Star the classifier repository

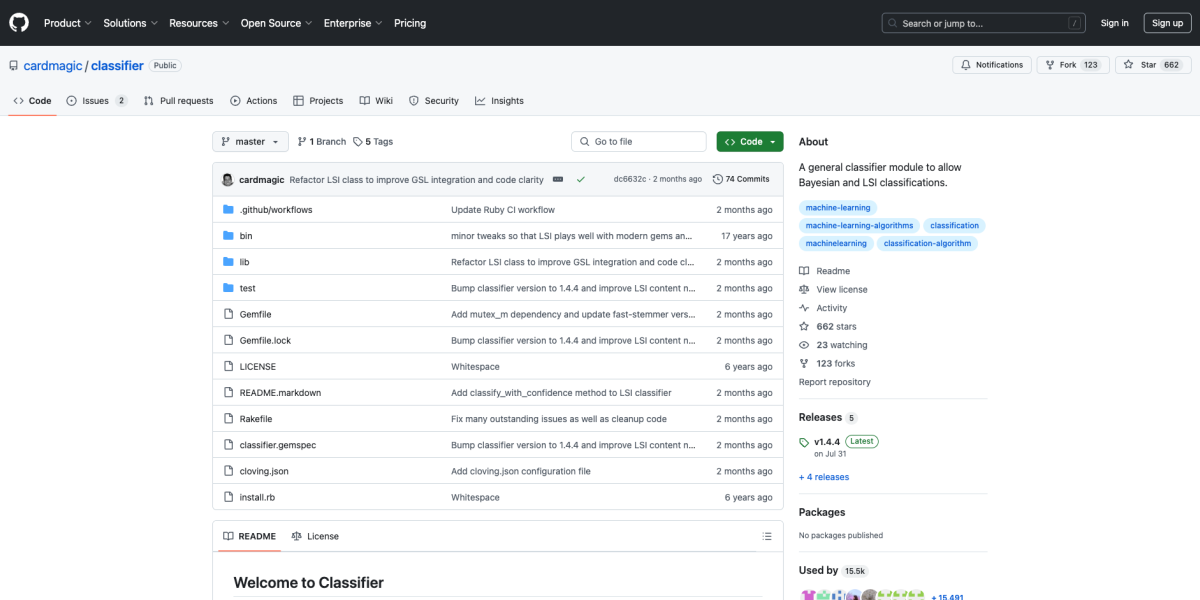tap(1141, 65)
